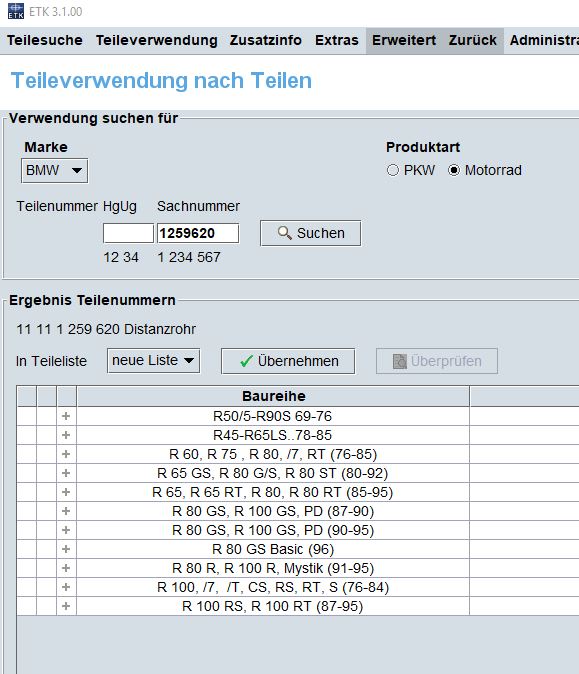Screen dimensions: 579x674
Task: Select text R 100, /7, /T, CS, RS, RT, S (76-84)
Action: click(273, 587)
